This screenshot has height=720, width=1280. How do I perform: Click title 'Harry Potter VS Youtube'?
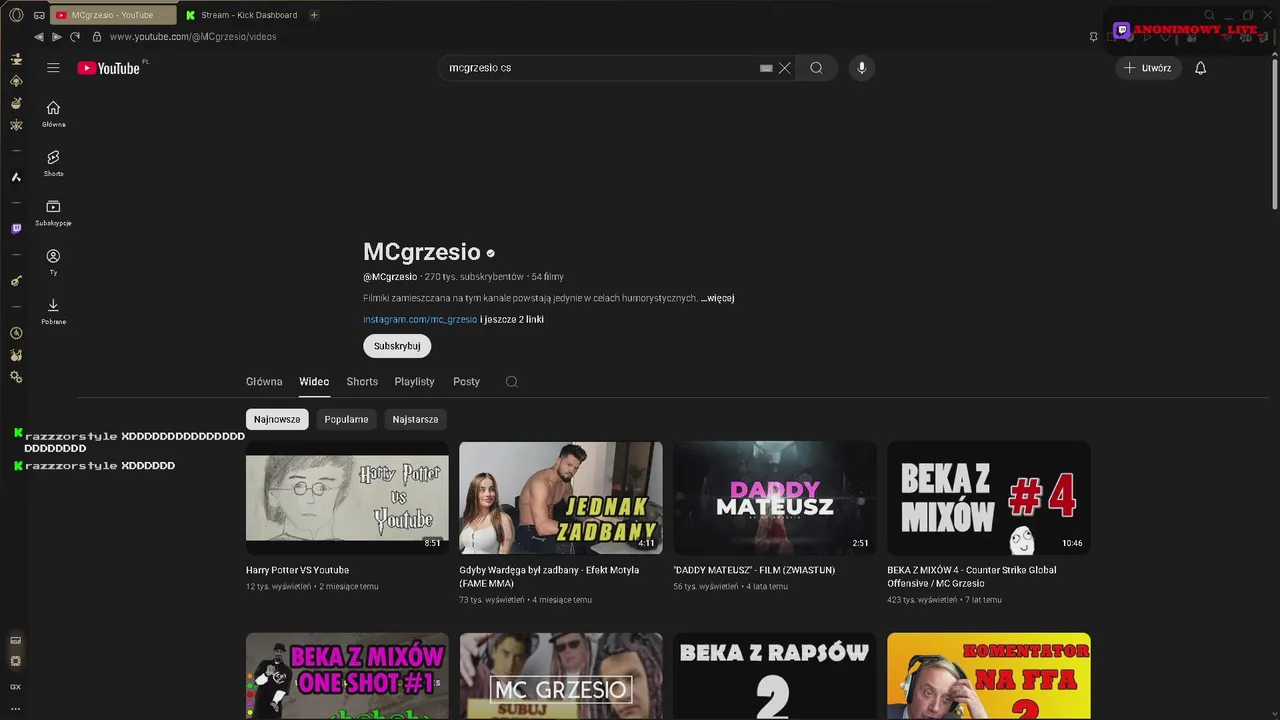(x=297, y=570)
